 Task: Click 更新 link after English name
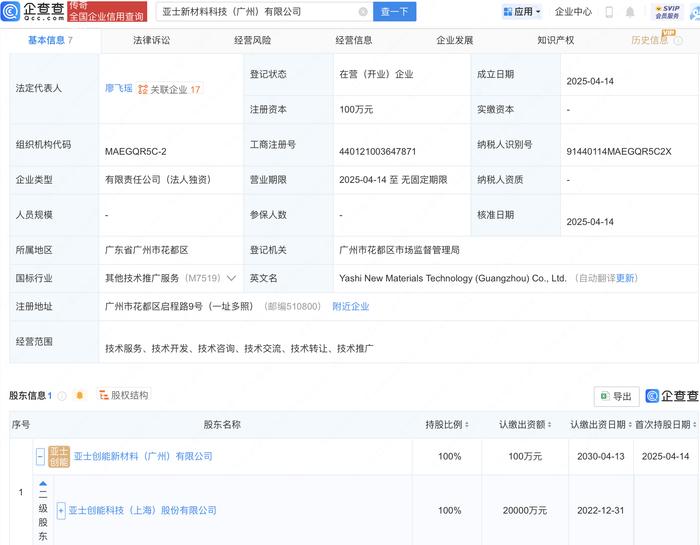click(625, 279)
